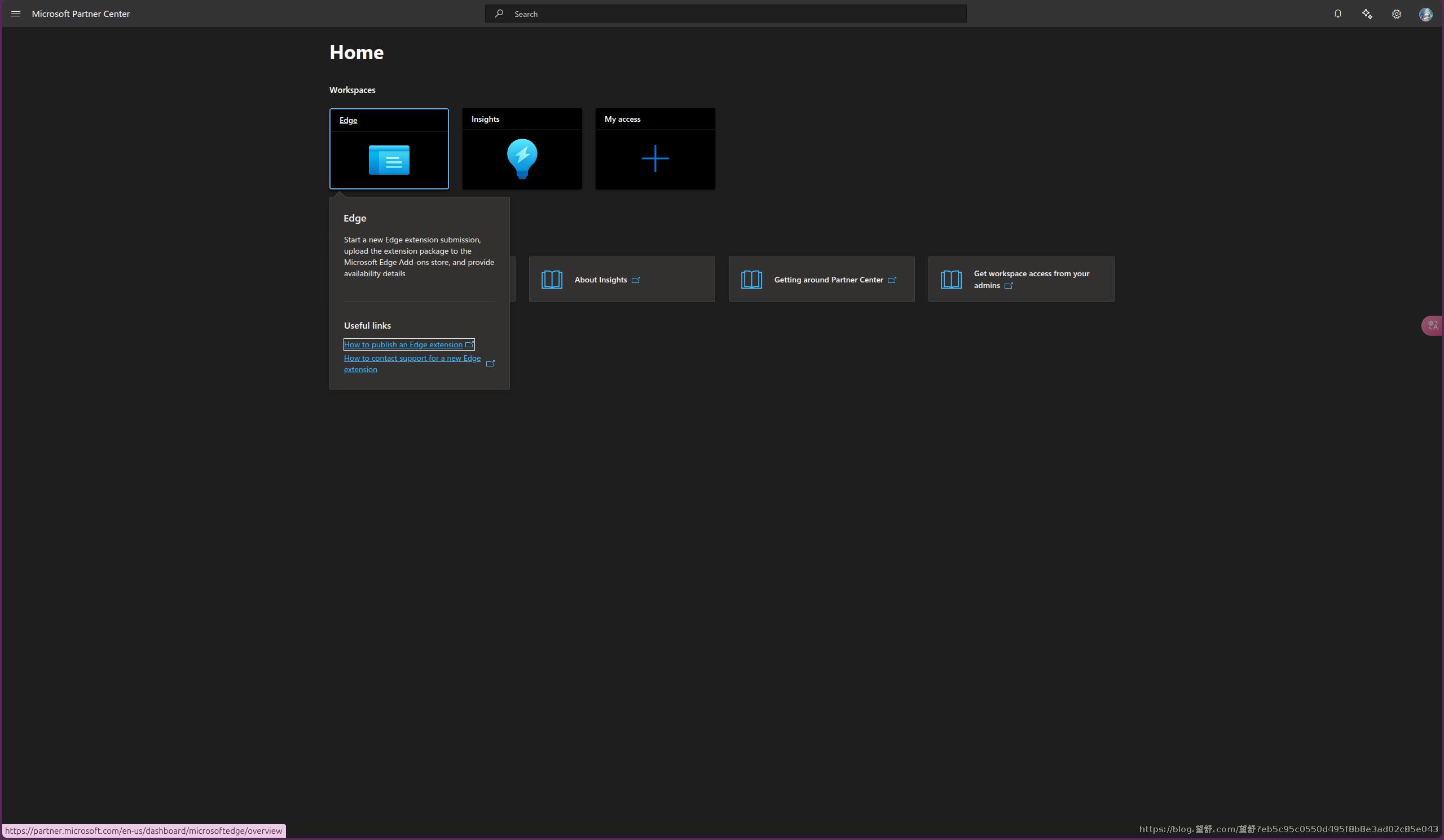Click the notifications bell icon

1337,14
